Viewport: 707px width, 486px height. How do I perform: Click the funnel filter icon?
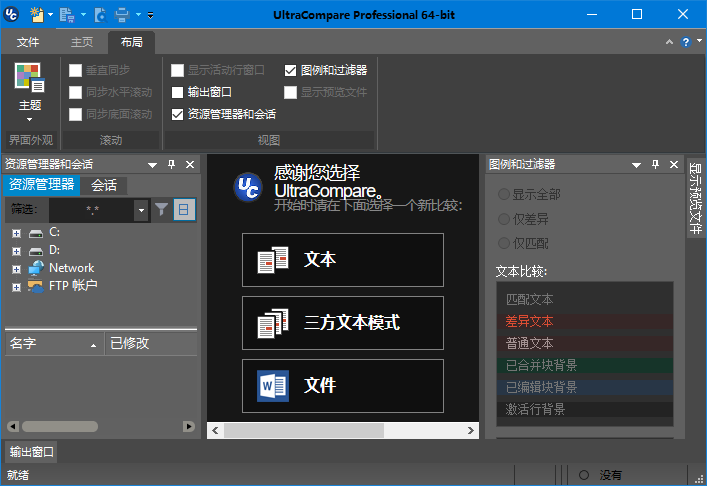pos(161,209)
